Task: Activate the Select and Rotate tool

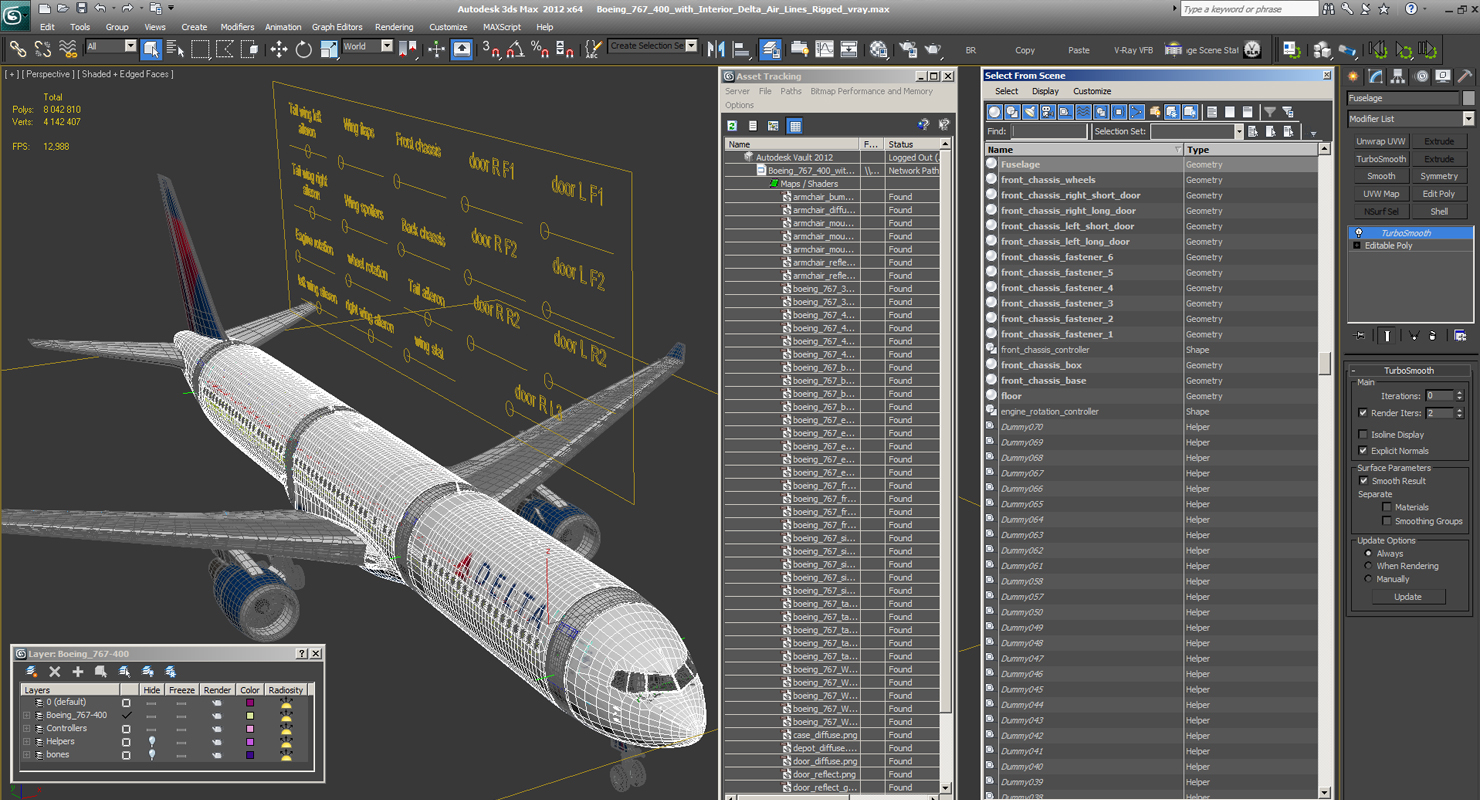Action: (x=303, y=48)
